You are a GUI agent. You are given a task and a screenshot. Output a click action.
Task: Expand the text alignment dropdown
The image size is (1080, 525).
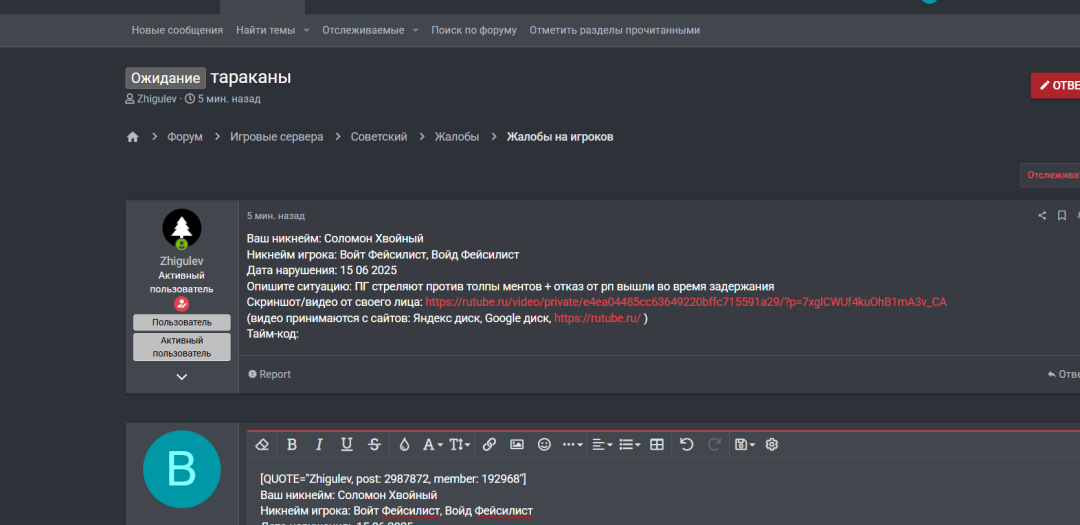(x=601, y=445)
